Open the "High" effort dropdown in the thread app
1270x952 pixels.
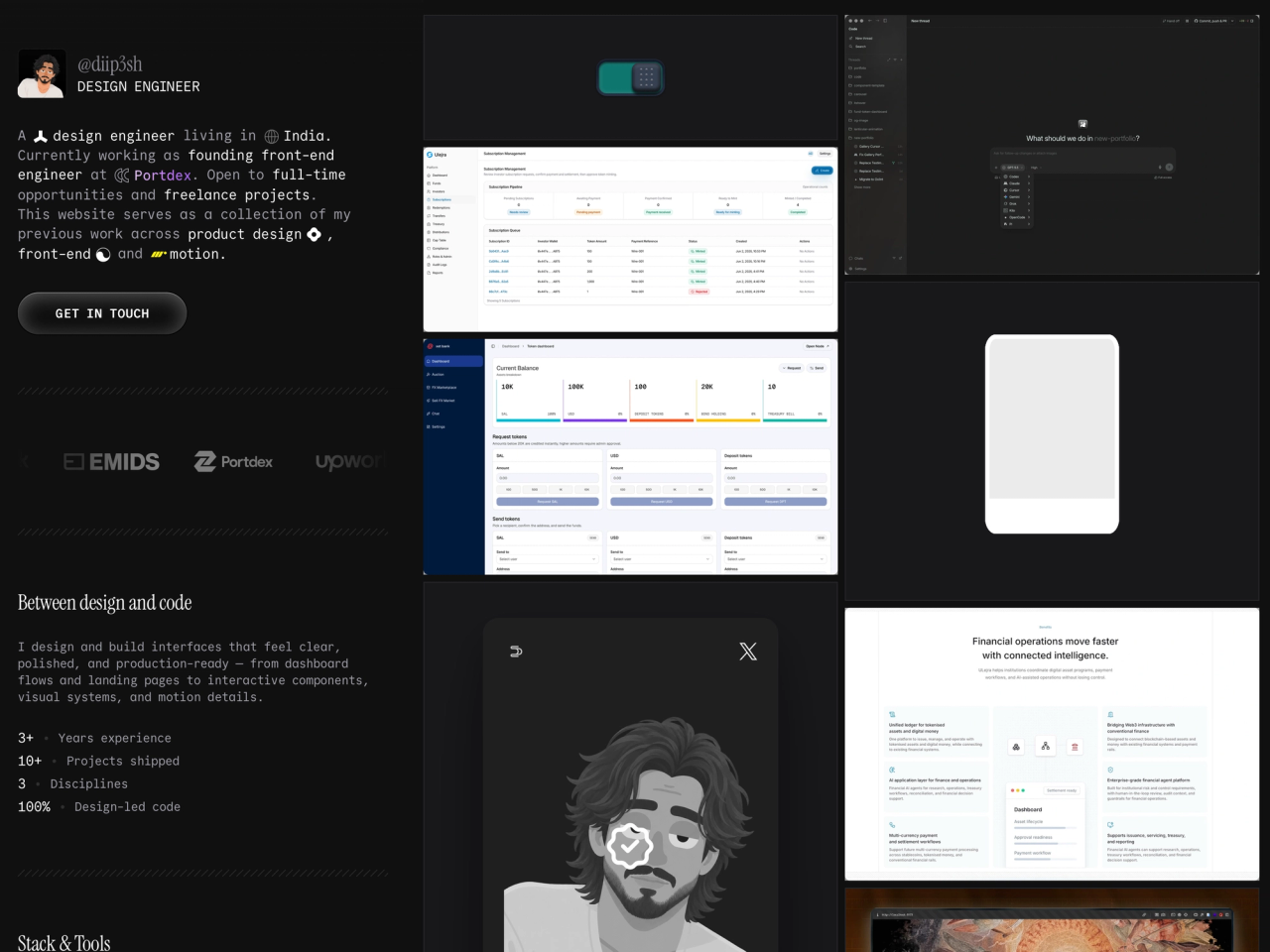click(1035, 168)
